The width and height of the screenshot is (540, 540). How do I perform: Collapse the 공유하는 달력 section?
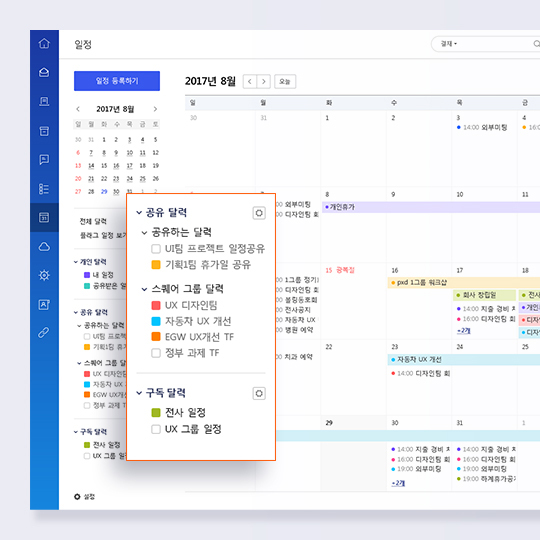pos(145,233)
